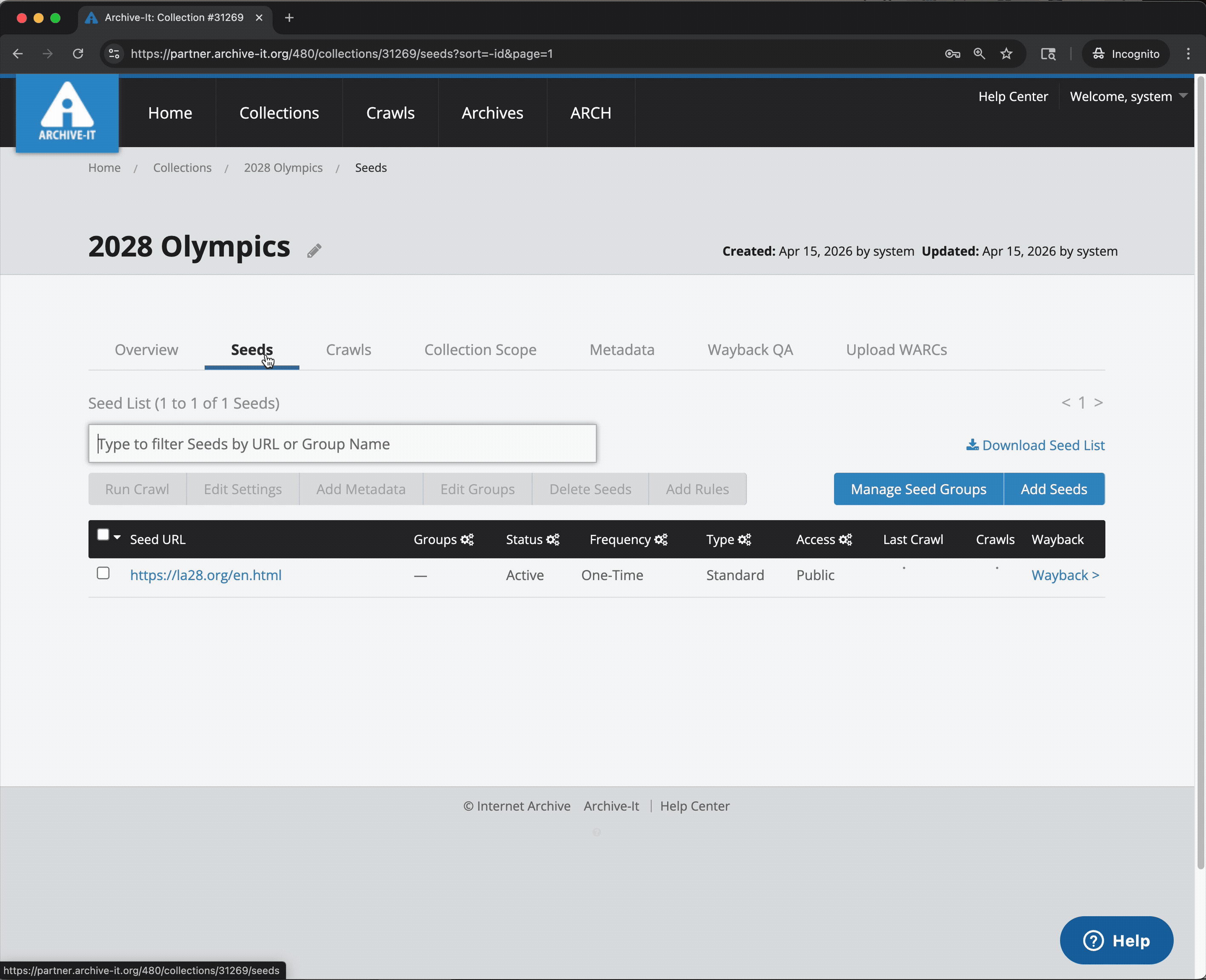The image size is (1206, 980).
Task: Bookmark page with star icon
Action: coord(1006,54)
